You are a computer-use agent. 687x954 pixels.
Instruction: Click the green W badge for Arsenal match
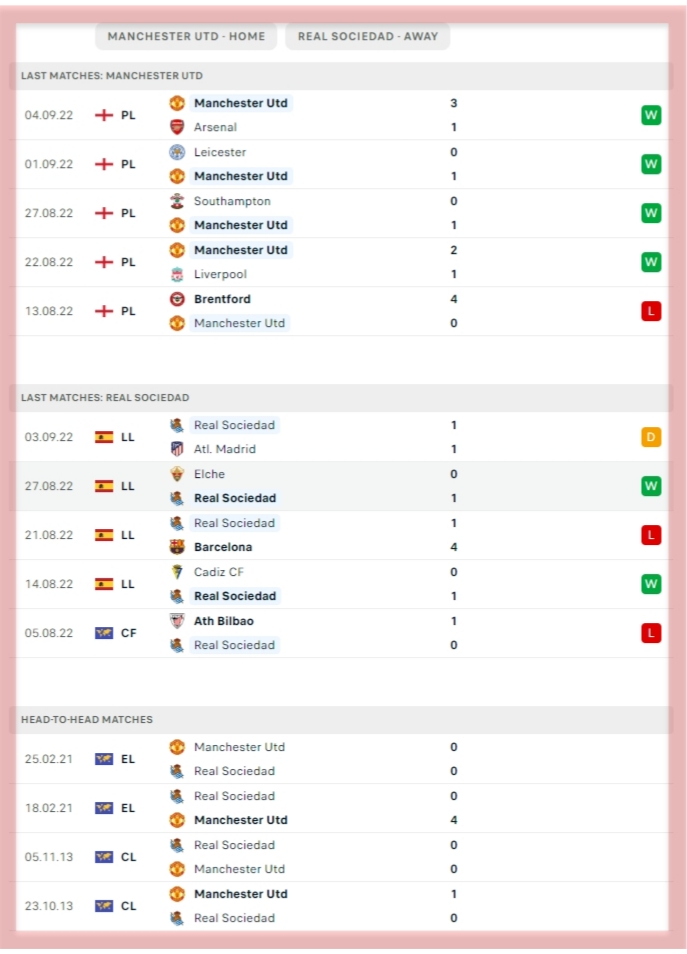pos(651,115)
